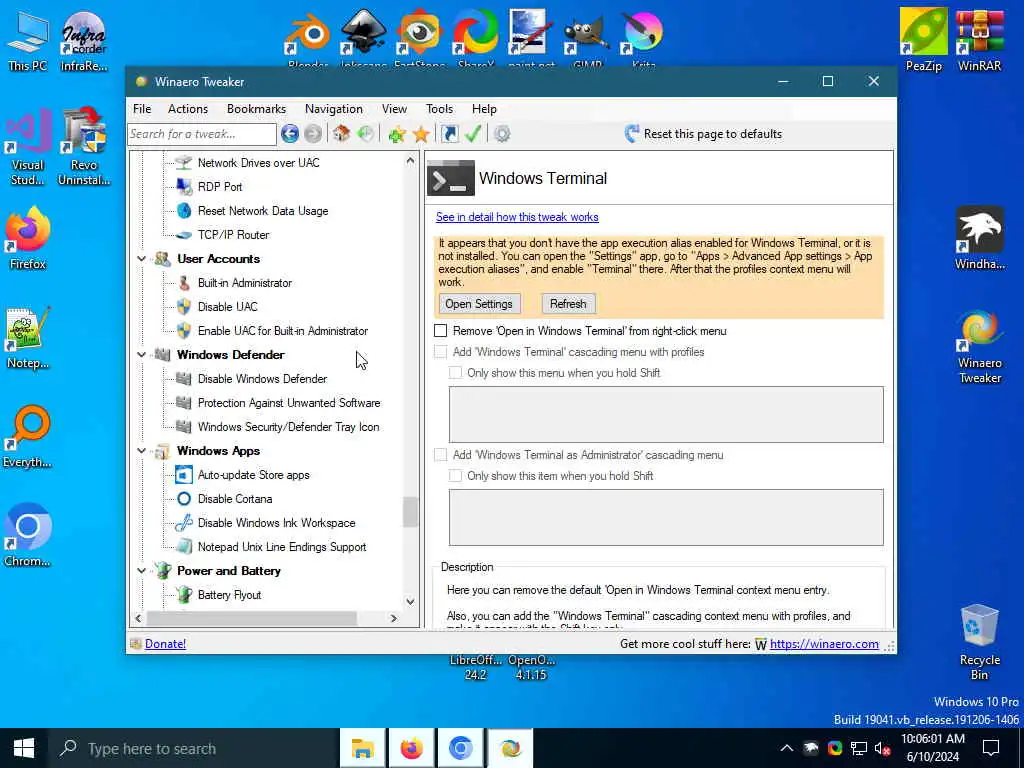Open the Actions menu
Screen dimensions: 1024x768
point(188,109)
